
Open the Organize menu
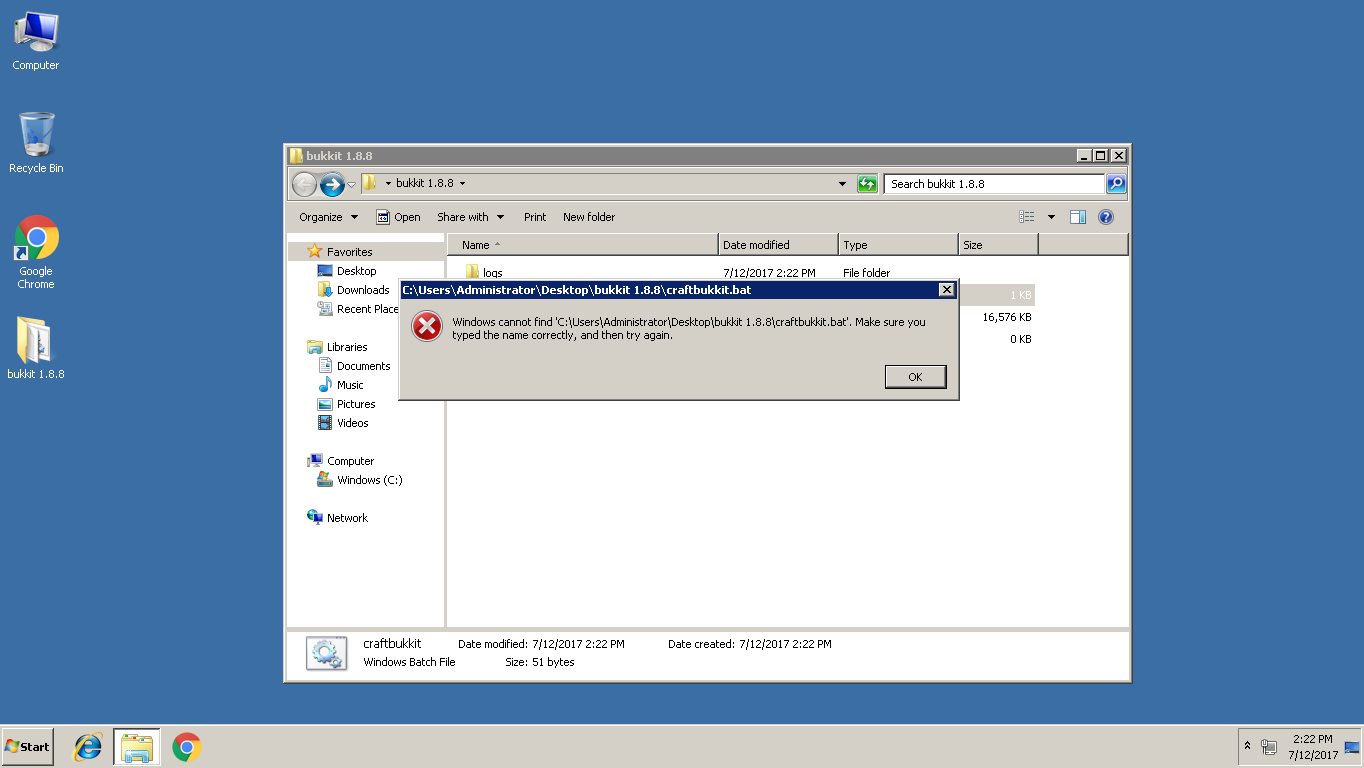328,217
